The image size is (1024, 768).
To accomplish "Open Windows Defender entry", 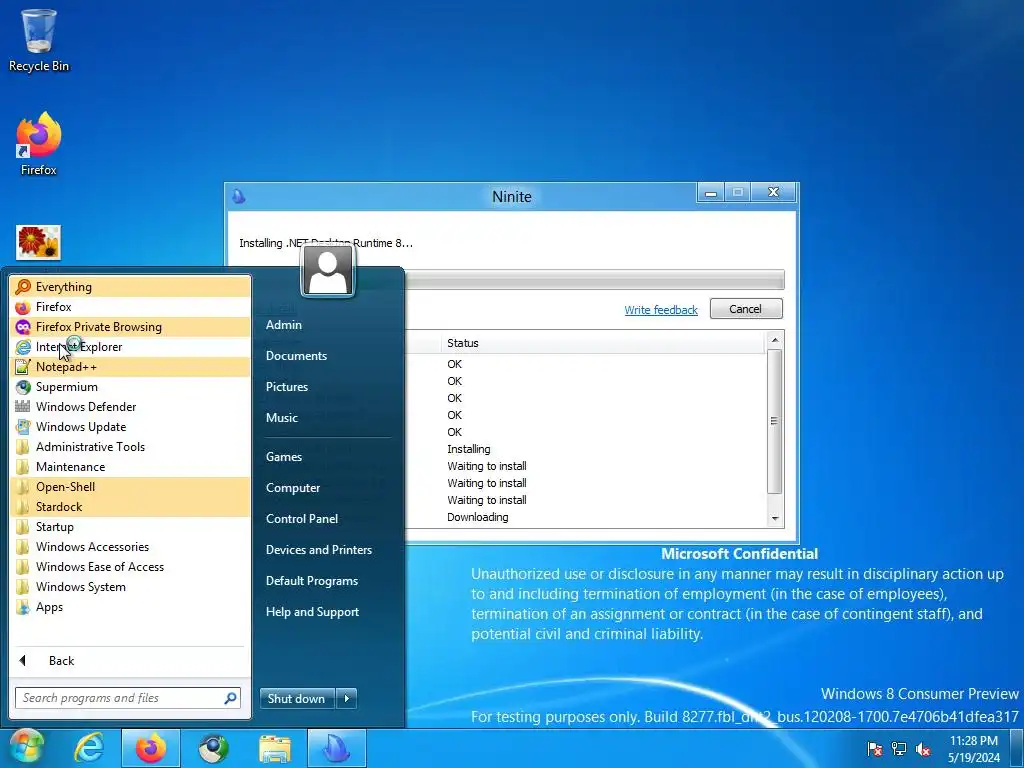I will [x=131, y=407].
